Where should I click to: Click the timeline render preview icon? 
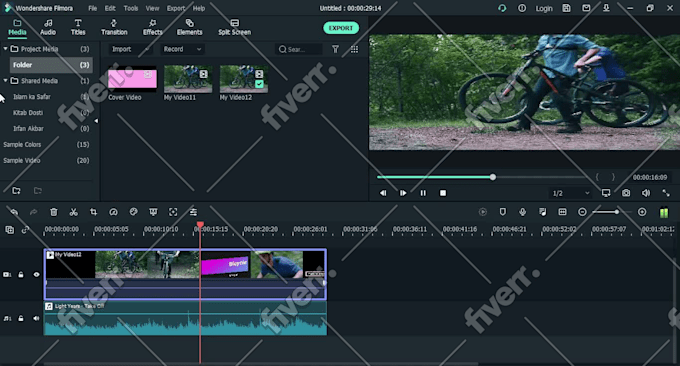(483, 212)
